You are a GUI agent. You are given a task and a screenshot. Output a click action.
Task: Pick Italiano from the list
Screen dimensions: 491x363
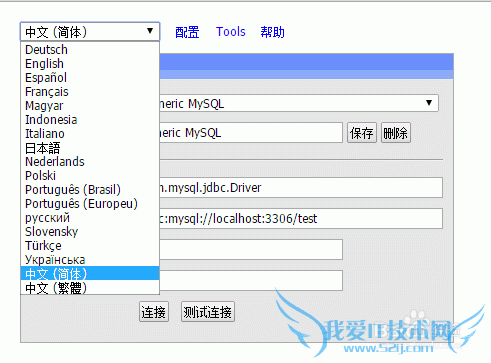point(90,133)
